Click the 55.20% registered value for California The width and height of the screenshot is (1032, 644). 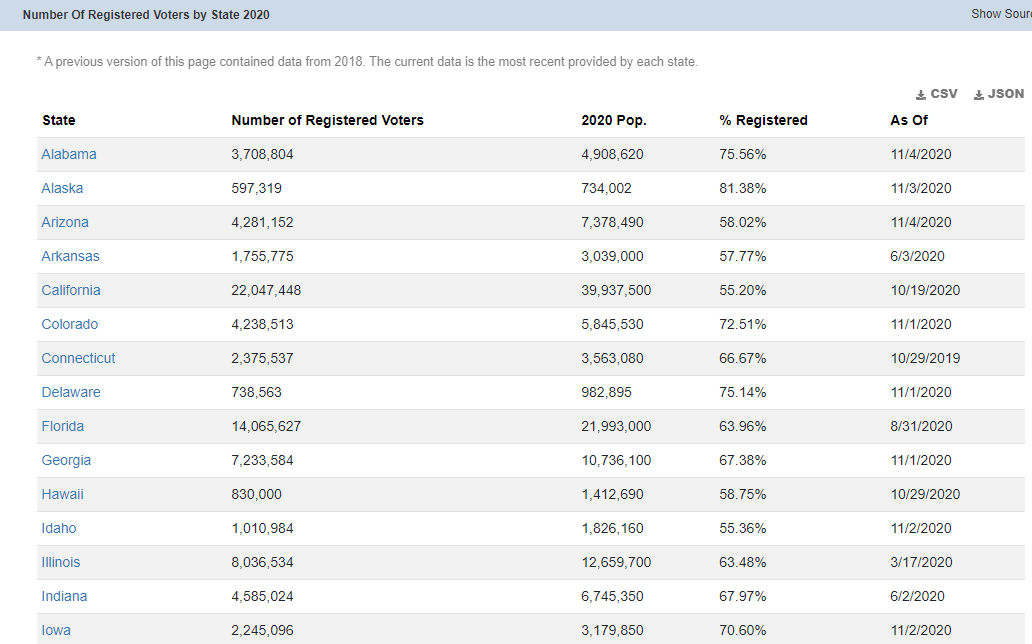742,290
